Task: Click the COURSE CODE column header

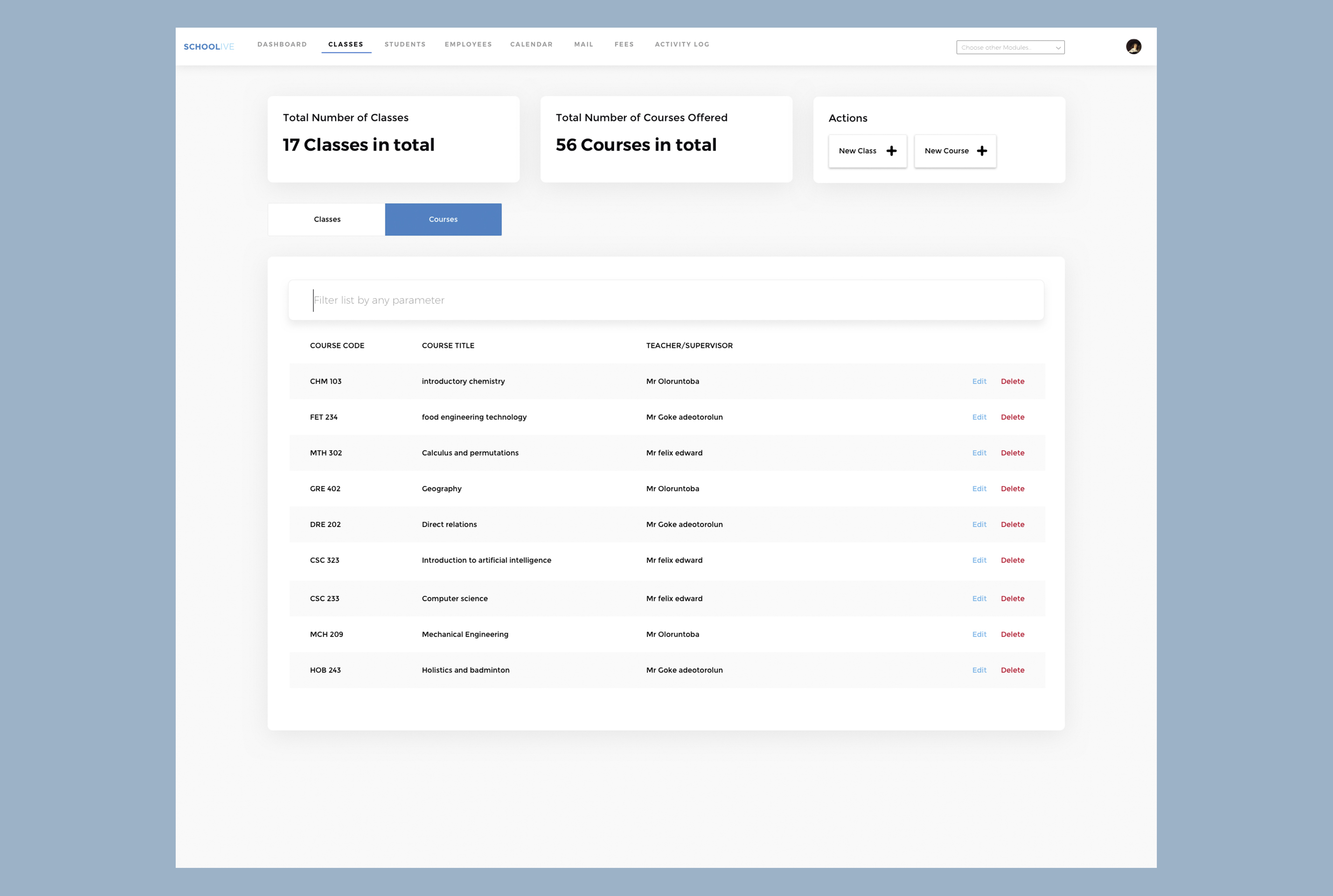Action: coord(337,346)
